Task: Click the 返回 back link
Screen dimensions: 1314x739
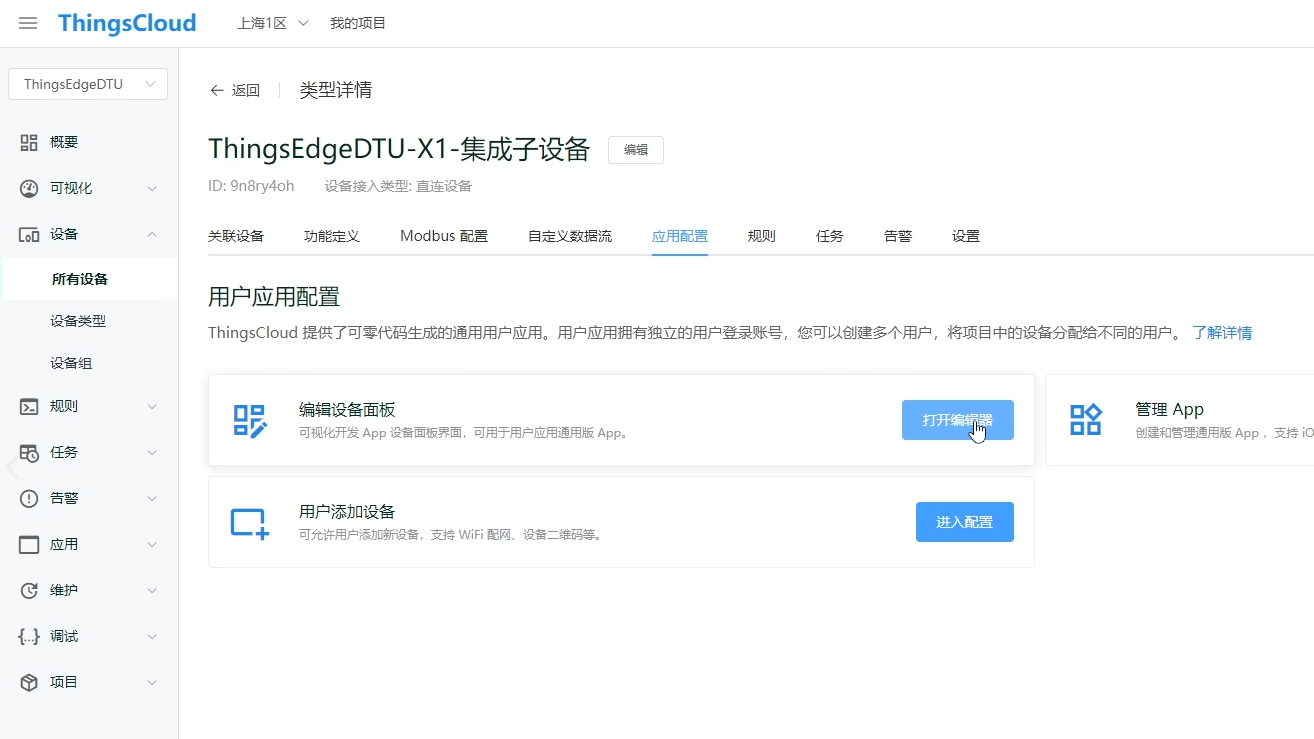Action: pos(246,90)
